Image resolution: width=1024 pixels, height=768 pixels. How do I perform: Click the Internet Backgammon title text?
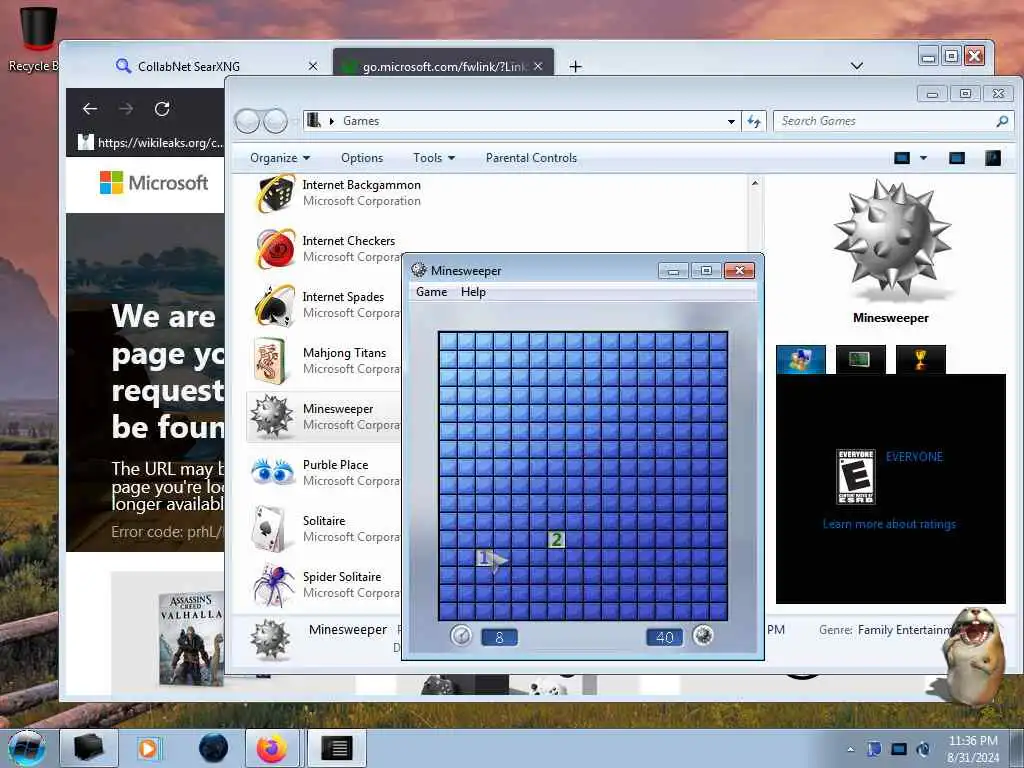click(x=361, y=185)
